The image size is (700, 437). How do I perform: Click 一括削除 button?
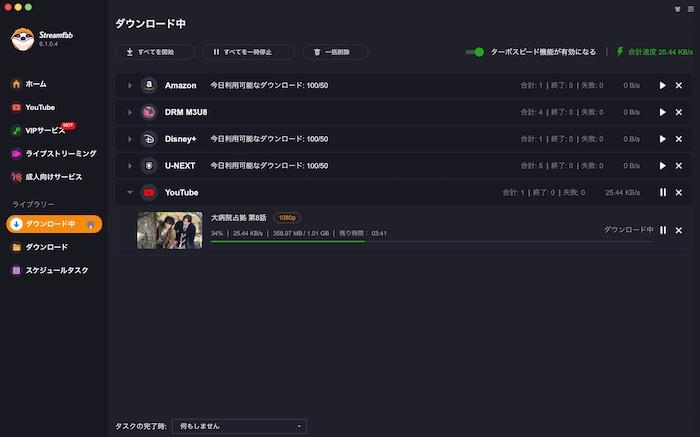point(336,52)
